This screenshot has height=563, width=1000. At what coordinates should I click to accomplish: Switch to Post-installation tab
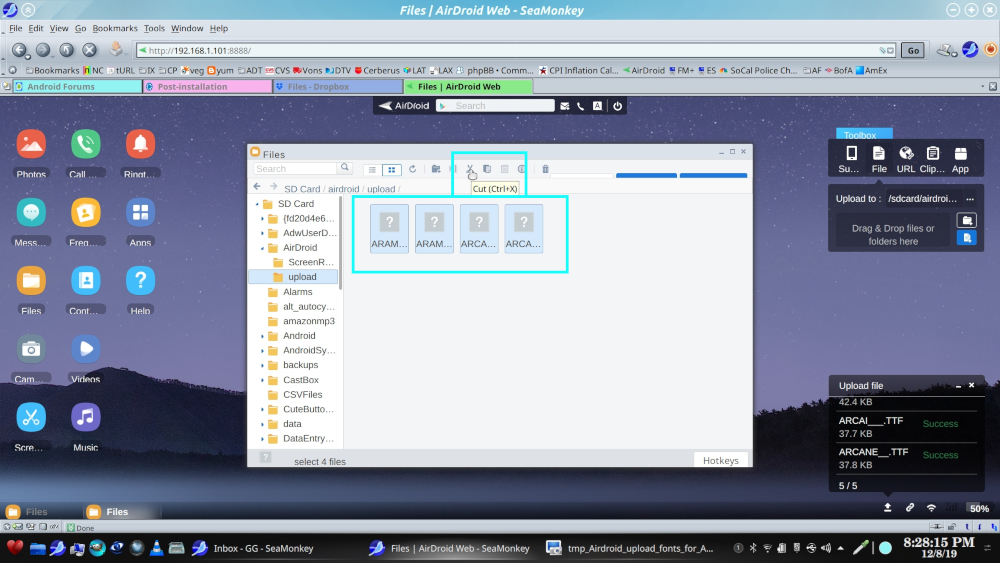pos(208,87)
